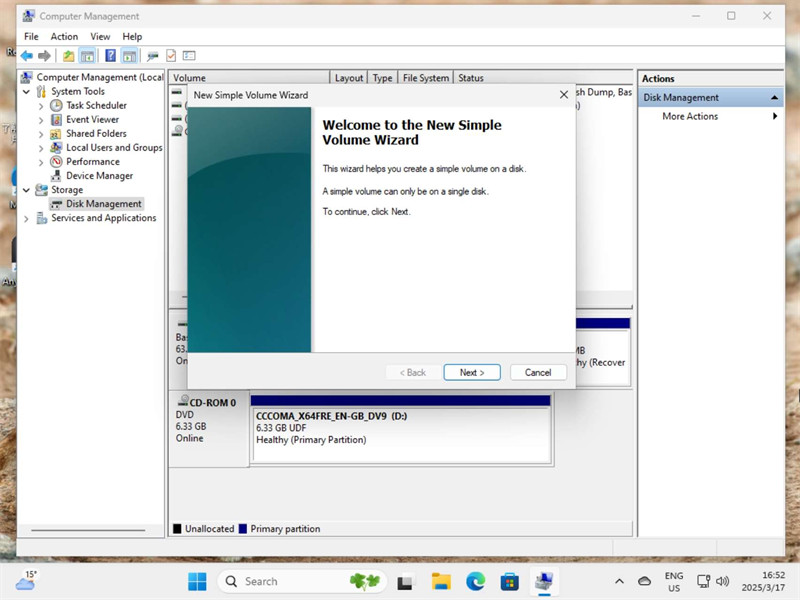This screenshot has height=600, width=800.
Task: Click the Computer Management taskbar icon
Action: coord(544,581)
